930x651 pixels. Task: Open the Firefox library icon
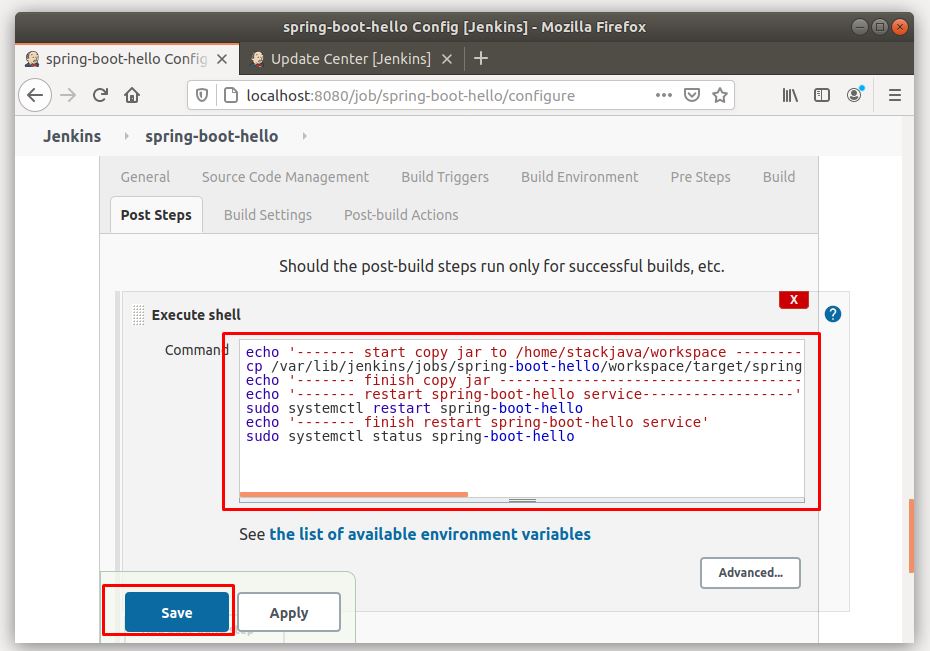click(789, 95)
